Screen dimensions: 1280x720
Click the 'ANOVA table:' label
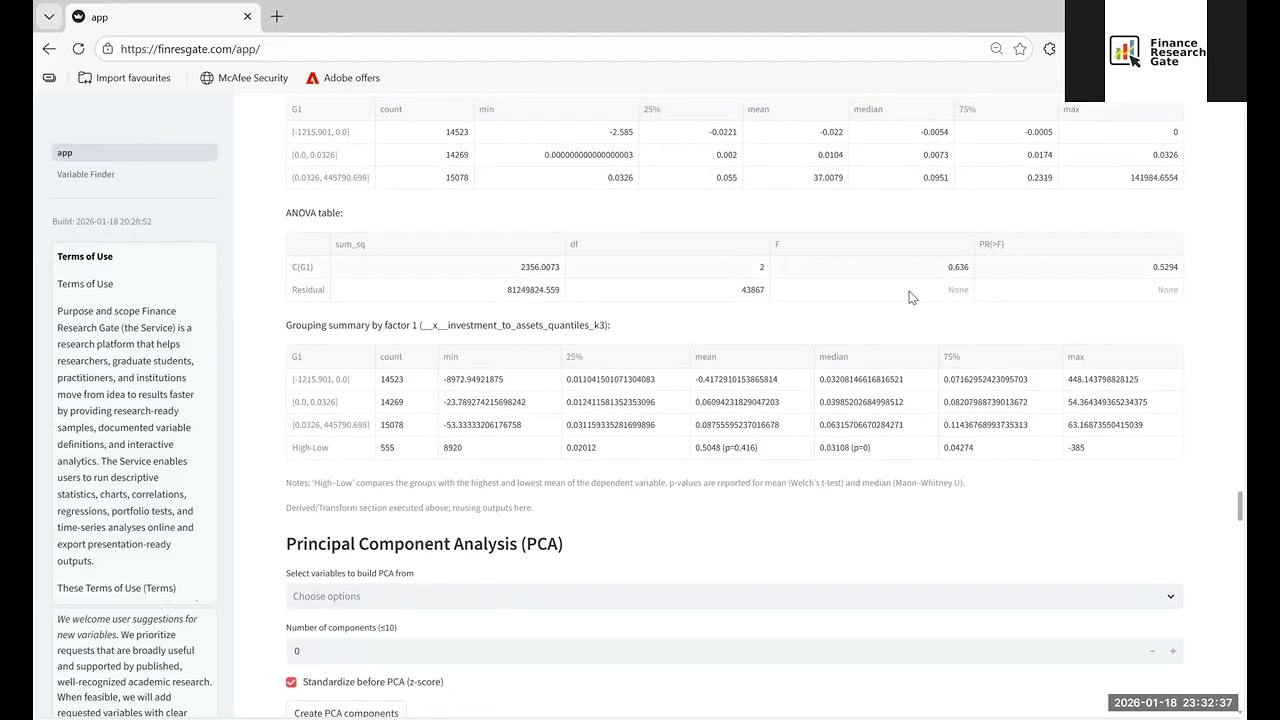314,213
